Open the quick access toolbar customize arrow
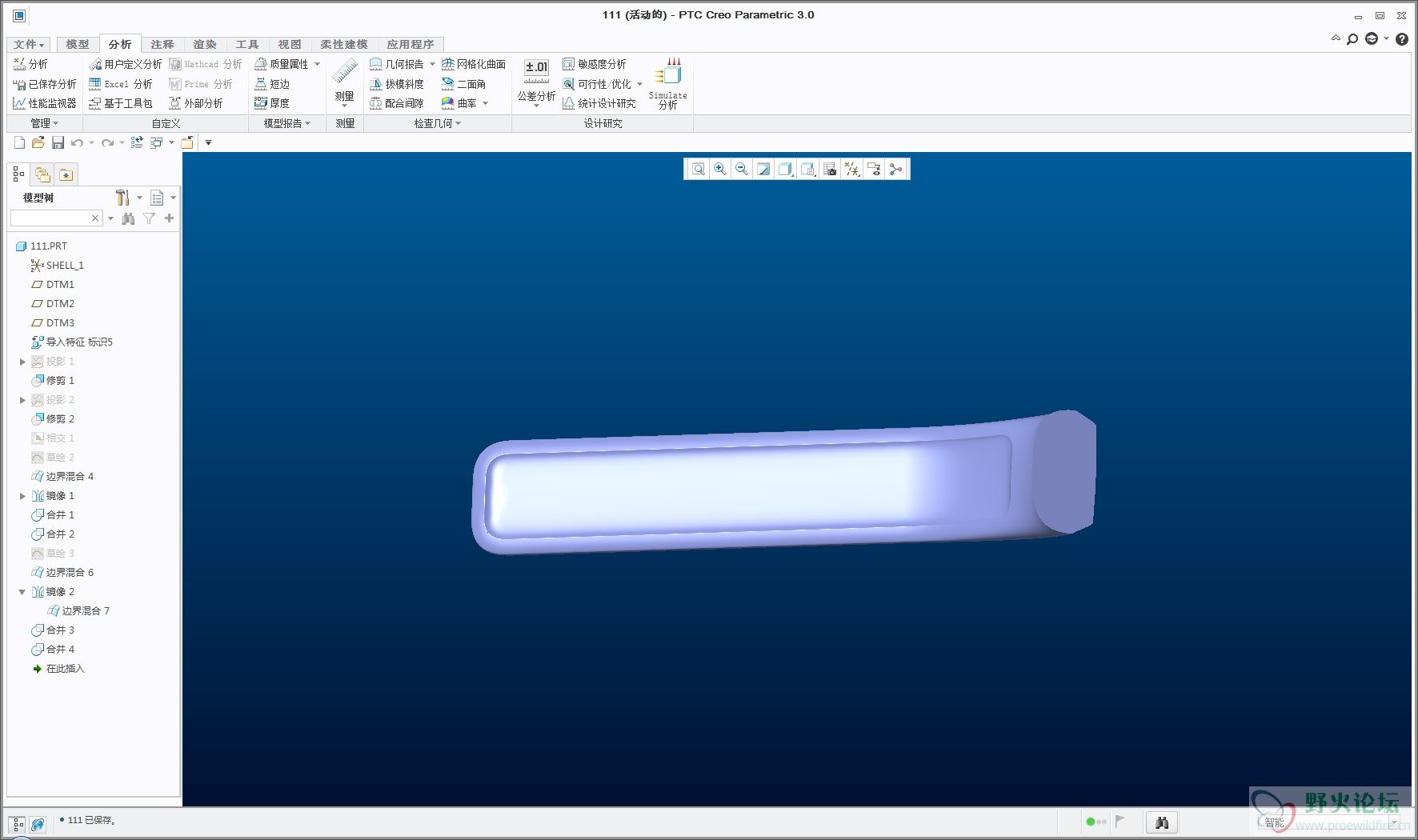1418x840 pixels. click(x=208, y=142)
